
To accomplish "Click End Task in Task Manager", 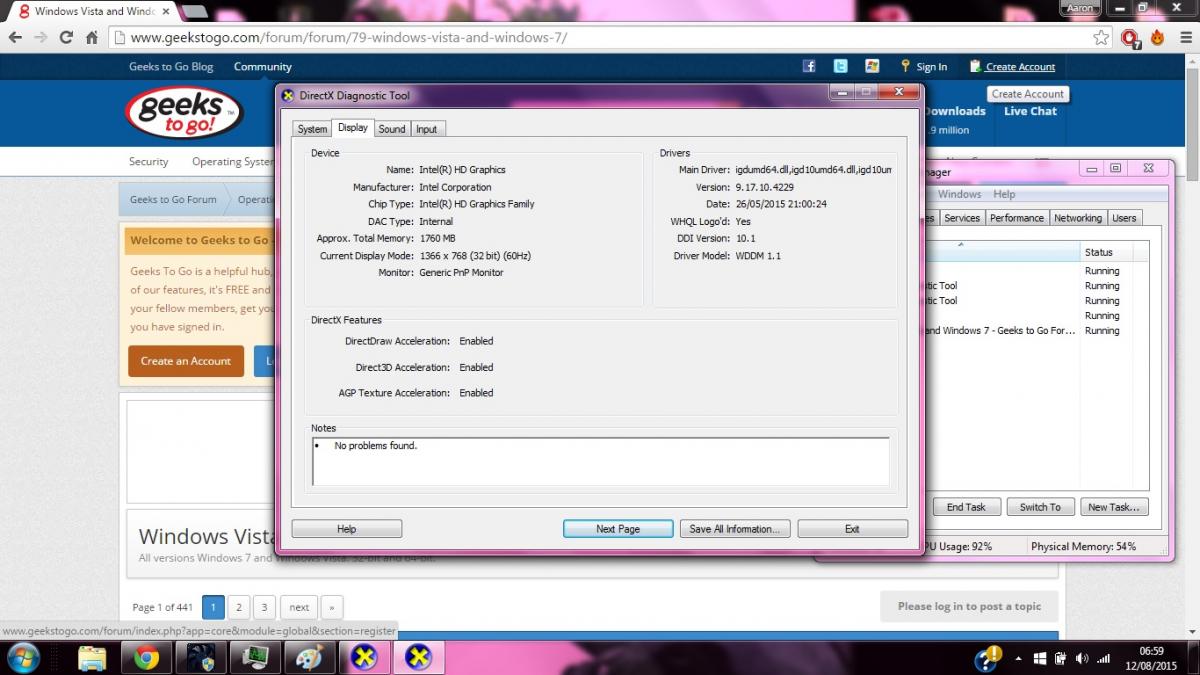I will pyautogui.click(x=966, y=507).
